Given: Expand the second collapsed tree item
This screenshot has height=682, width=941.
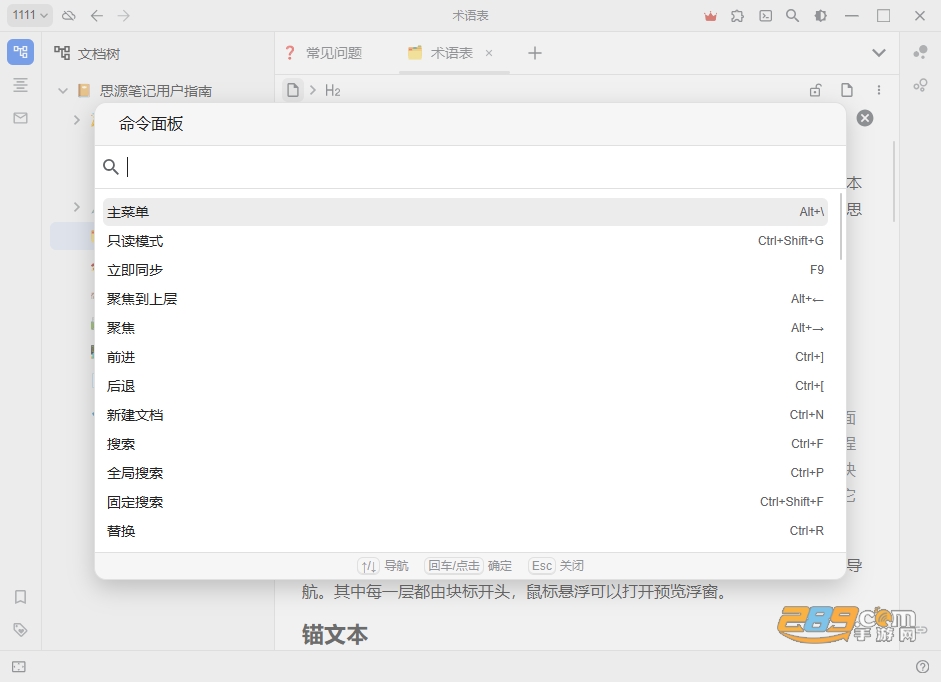Looking at the screenshot, I should [76, 207].
